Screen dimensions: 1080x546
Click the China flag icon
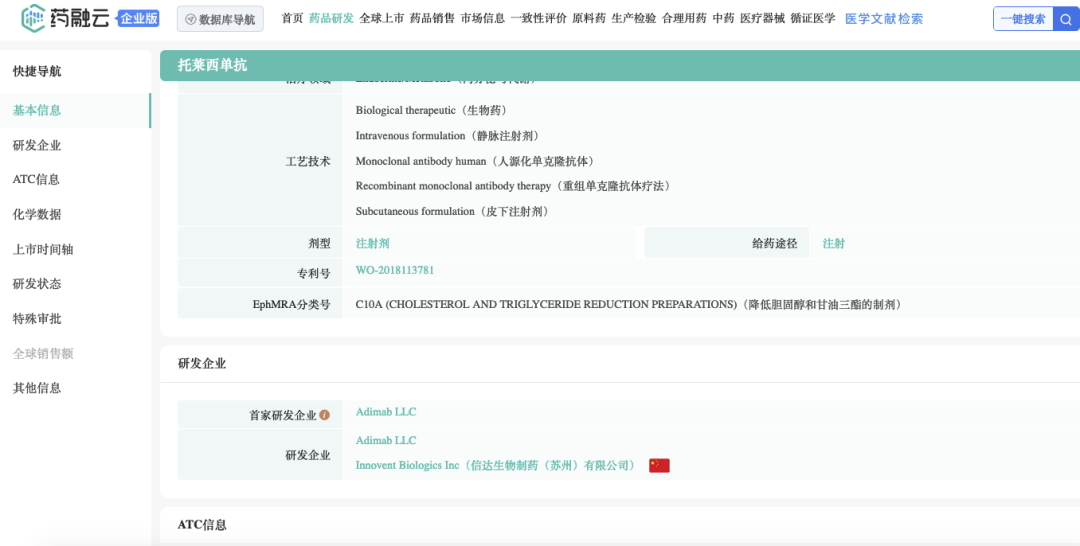pyautogui.click(x=659, y=466)
